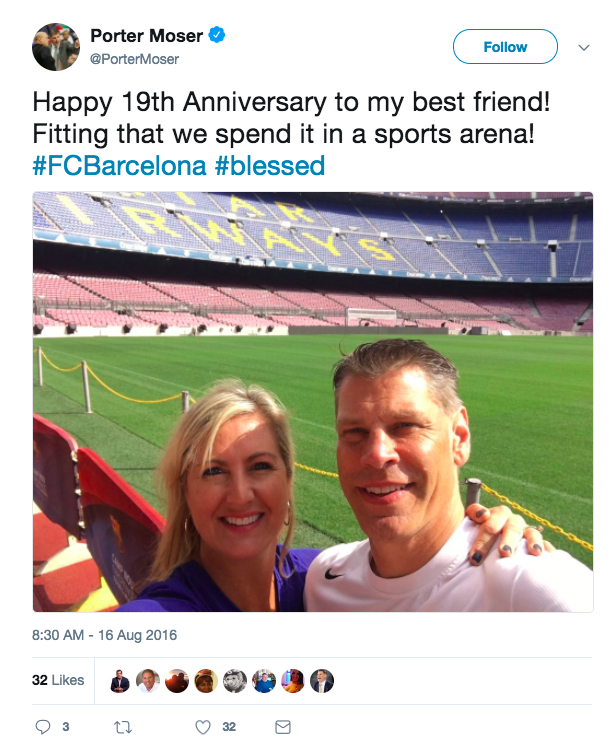
Task: Click the last liker's avatar
Action: pos(322,680)
